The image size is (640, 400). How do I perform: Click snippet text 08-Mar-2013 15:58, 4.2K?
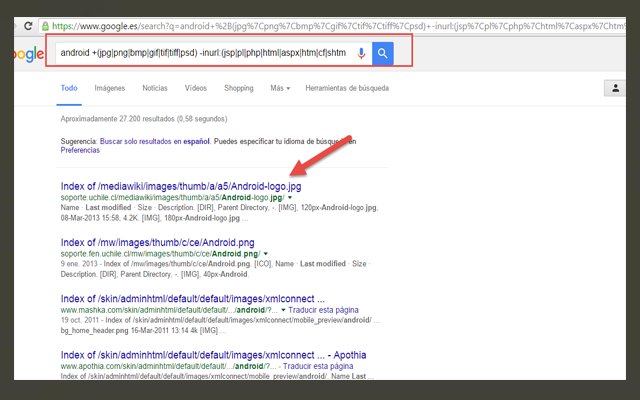pyautogui.click(x=100, y=218)
